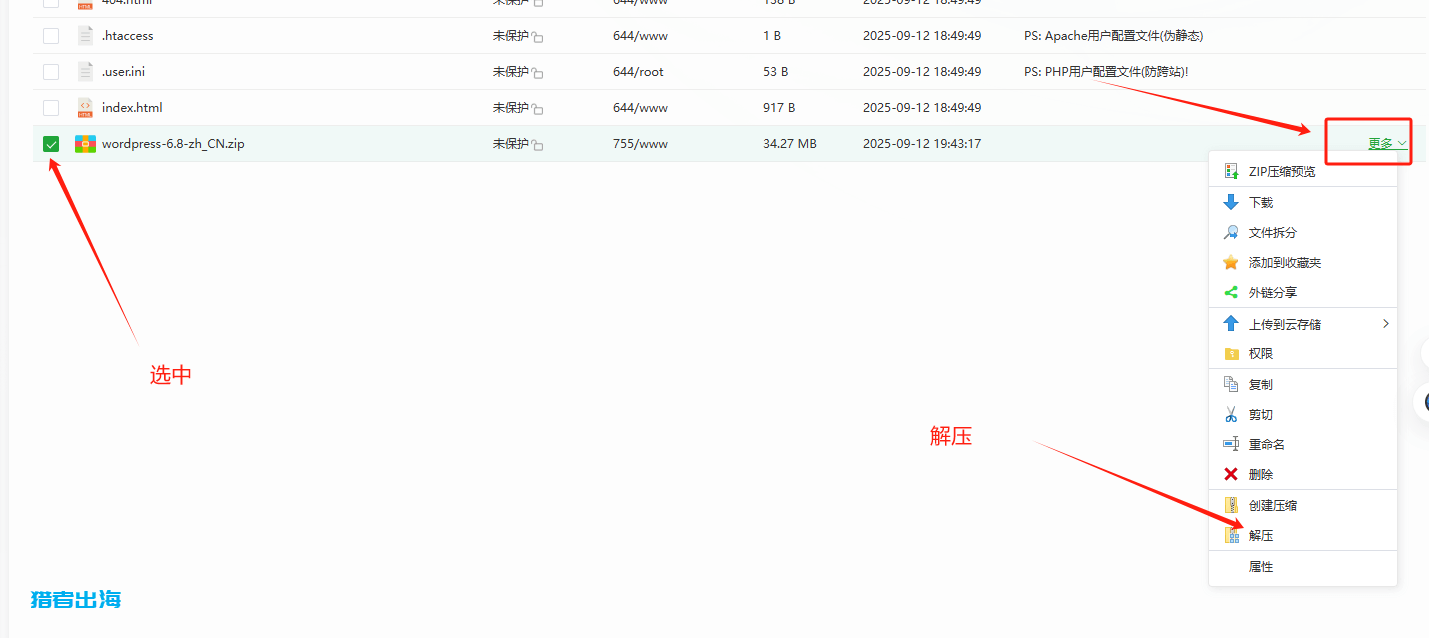
Task: Click the wordpress zip archive file icon
Action: point(85,144)
